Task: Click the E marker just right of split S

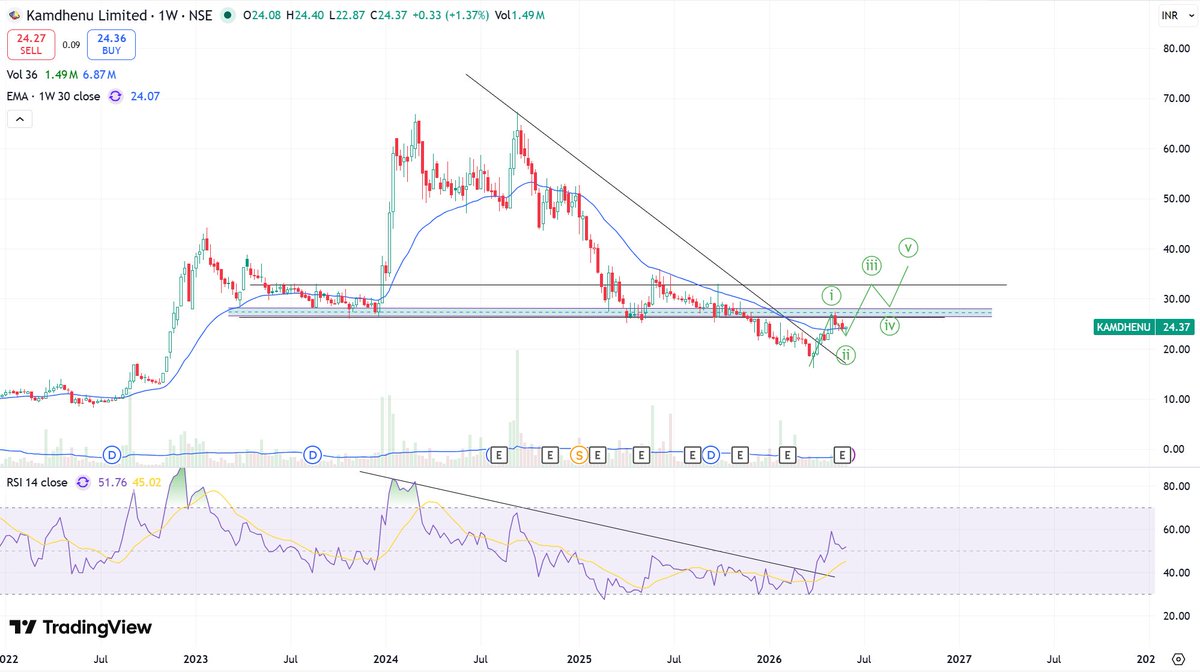Action: point(598,455)
